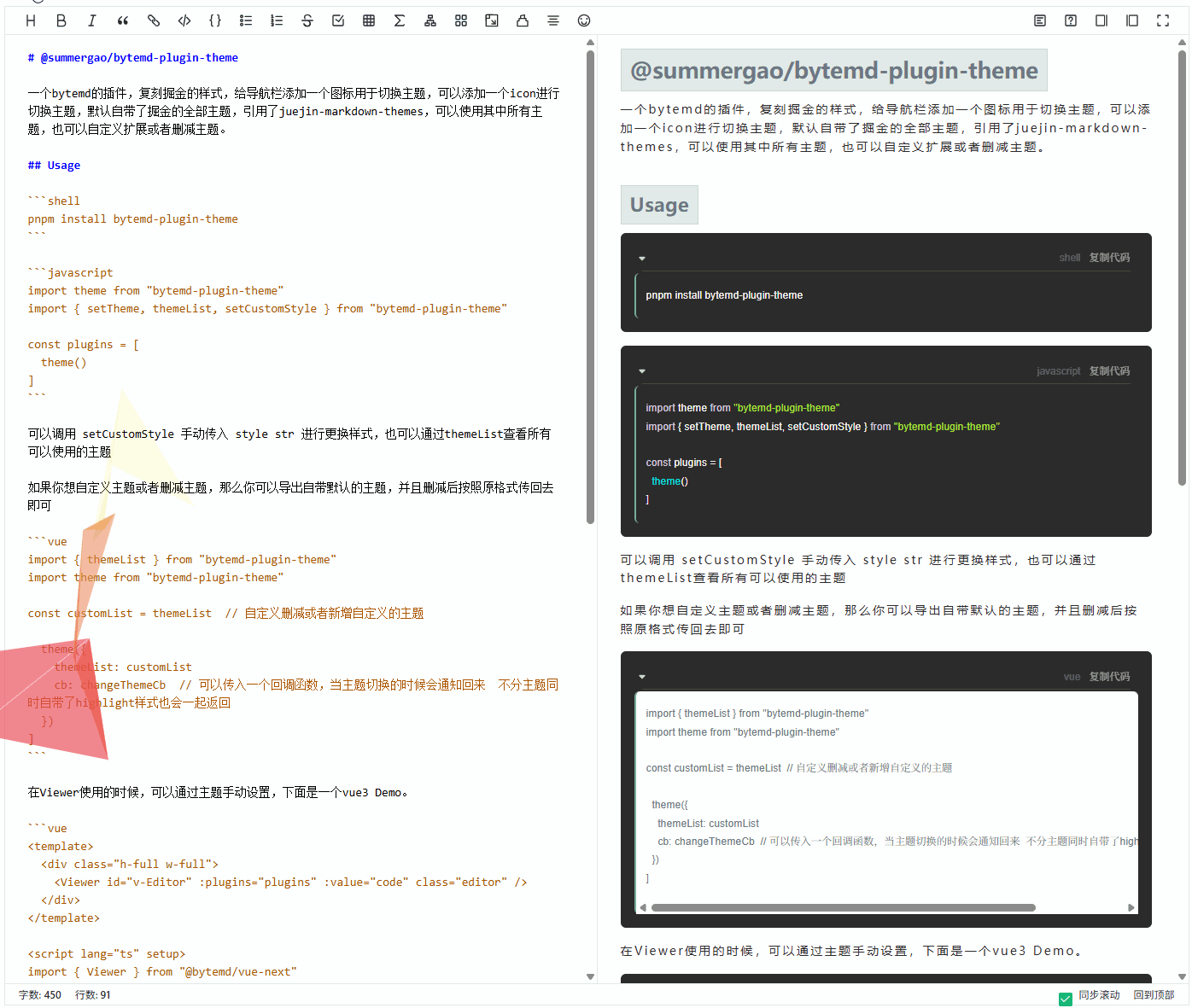This screenshot has width=1192, height=1008.
Task: Open the emoji picker smiley icon
Action: tap(584, 20)
